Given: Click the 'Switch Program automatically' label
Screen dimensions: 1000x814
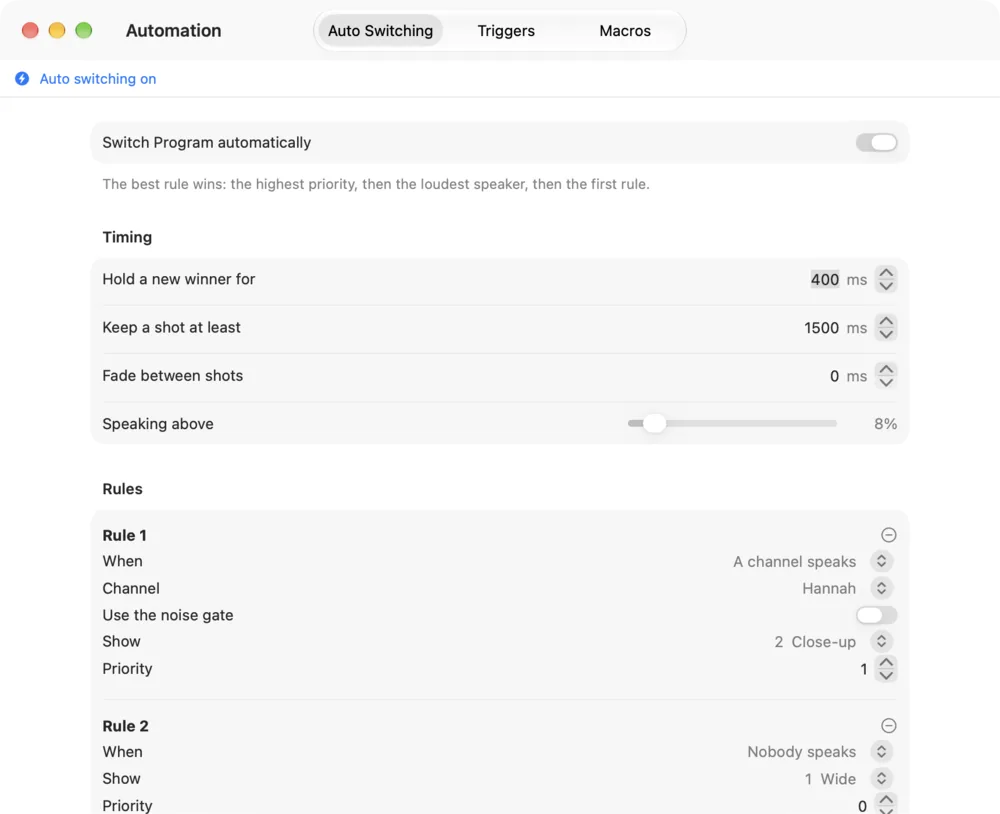Looking at the screenshot, I should [x=207, y=142].
